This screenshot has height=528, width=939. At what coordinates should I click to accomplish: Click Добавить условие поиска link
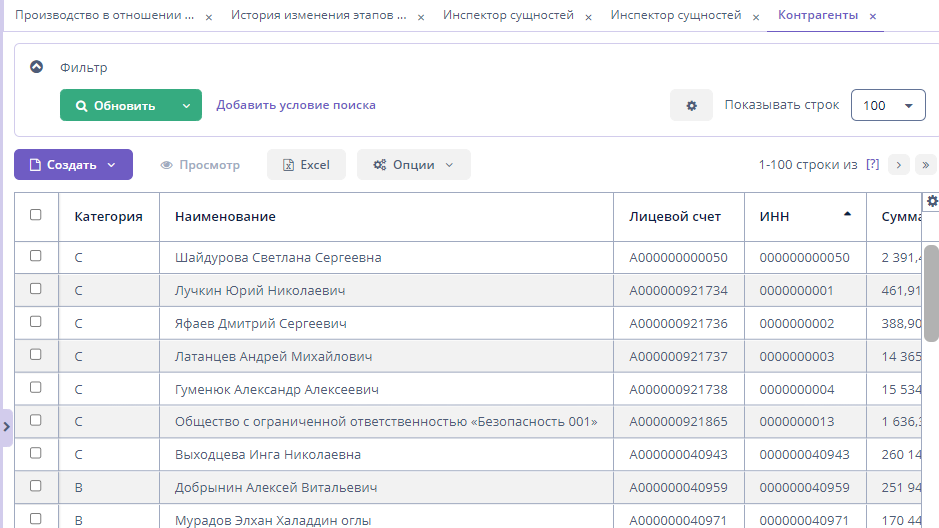(x=296, y=105)
